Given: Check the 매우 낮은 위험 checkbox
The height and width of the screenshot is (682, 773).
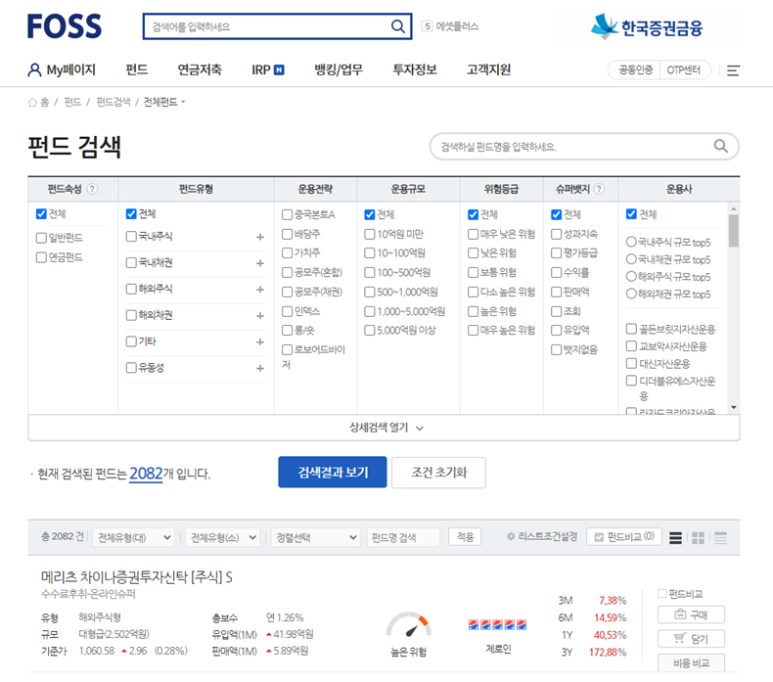Looking at the screenshot, I should [x=473, y=234].
